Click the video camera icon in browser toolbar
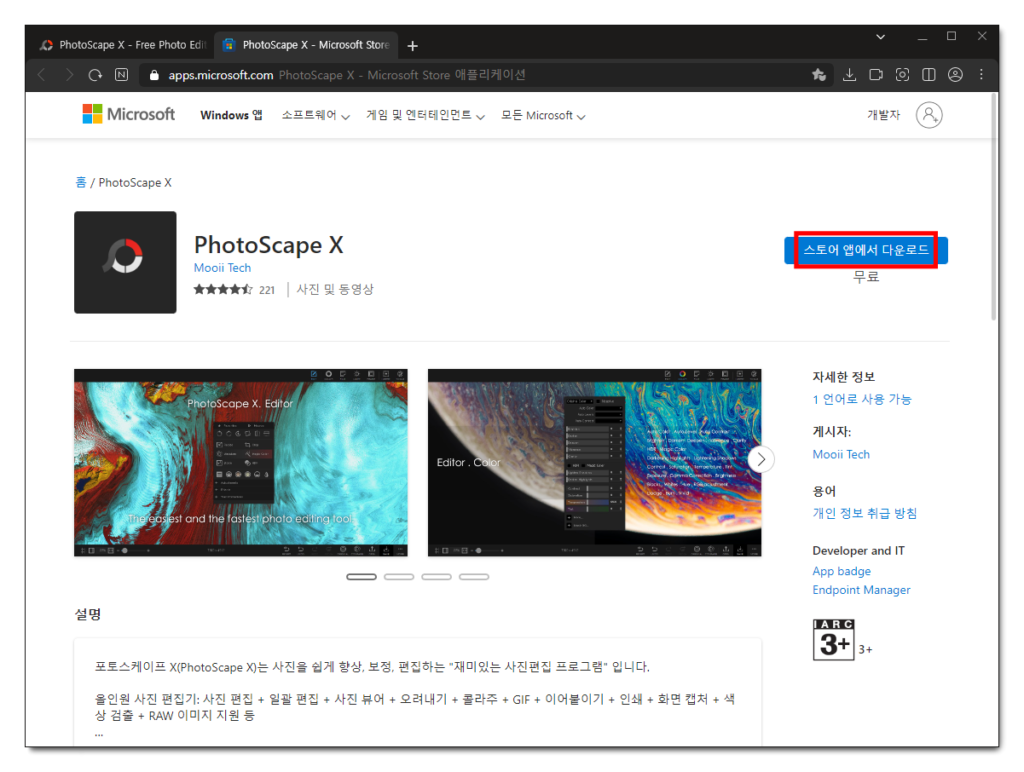1024x772 pixels. pyautogui.click(x=876, y=74)
